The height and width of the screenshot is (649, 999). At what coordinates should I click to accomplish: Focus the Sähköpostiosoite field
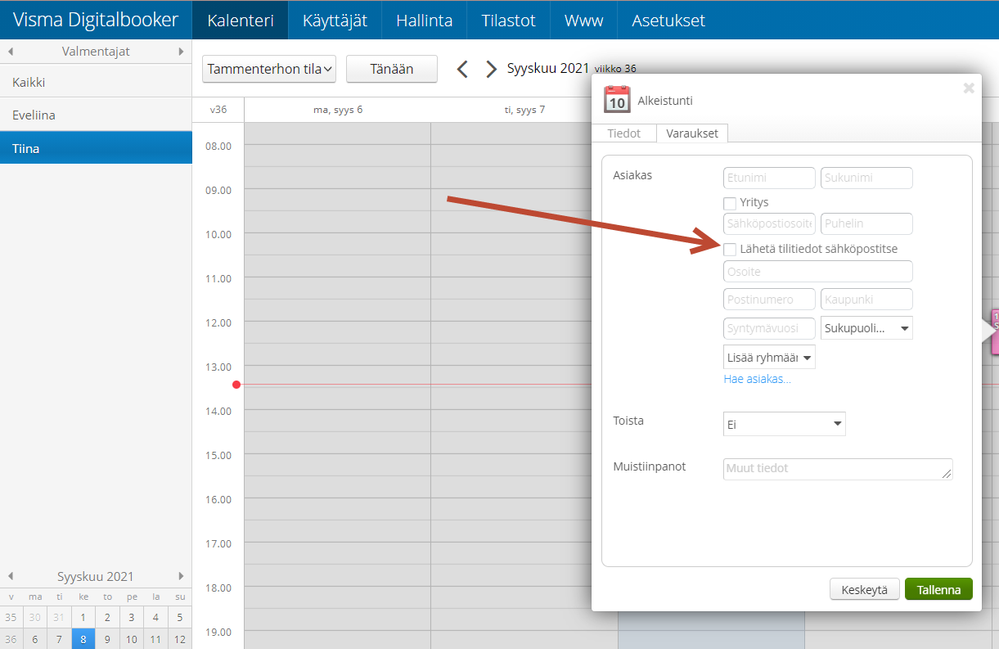click(769, 224)
